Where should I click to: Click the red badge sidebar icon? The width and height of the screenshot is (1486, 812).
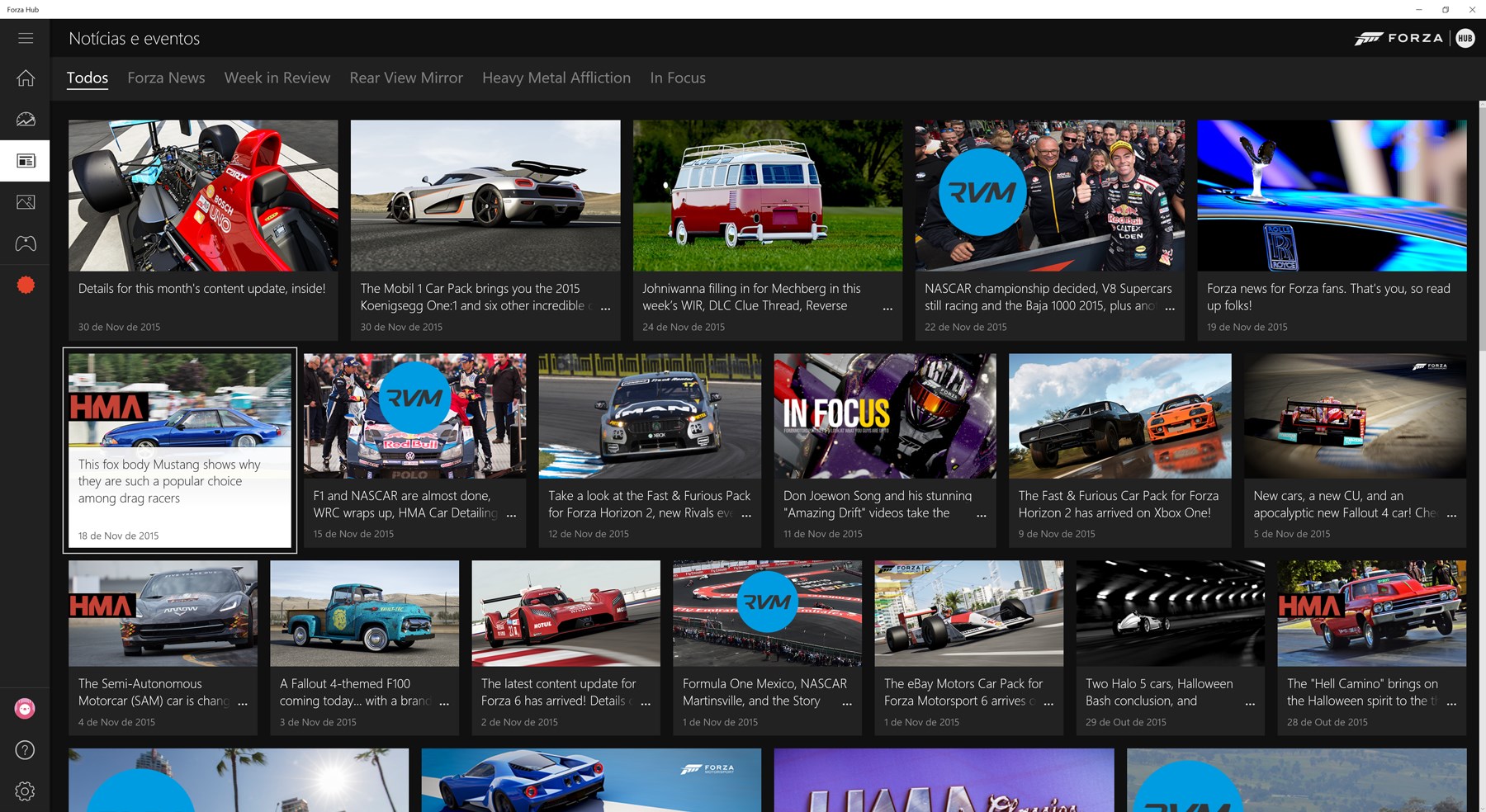(x=26, y=286)
